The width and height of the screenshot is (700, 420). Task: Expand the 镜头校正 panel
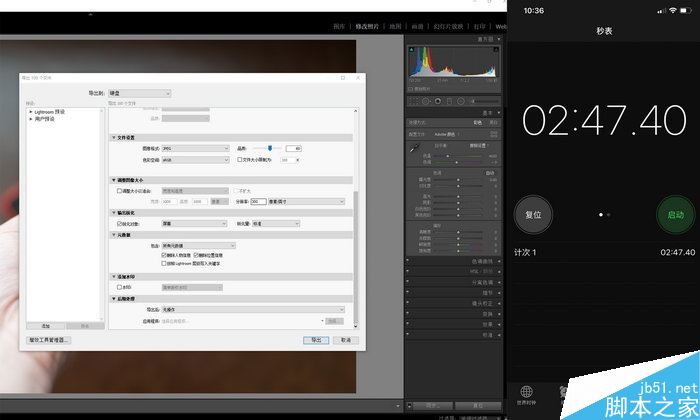(499, 304)
